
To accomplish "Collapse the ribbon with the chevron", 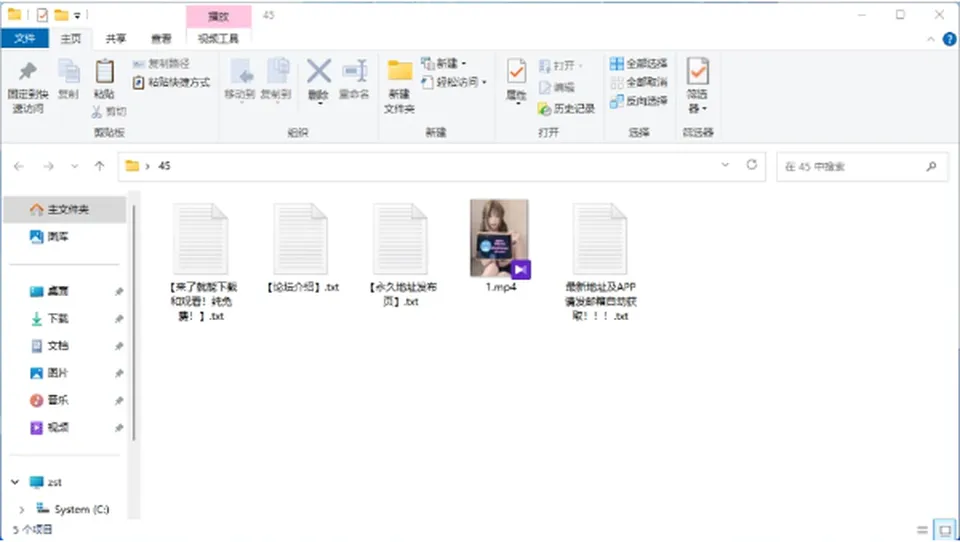I will [931, 39].
